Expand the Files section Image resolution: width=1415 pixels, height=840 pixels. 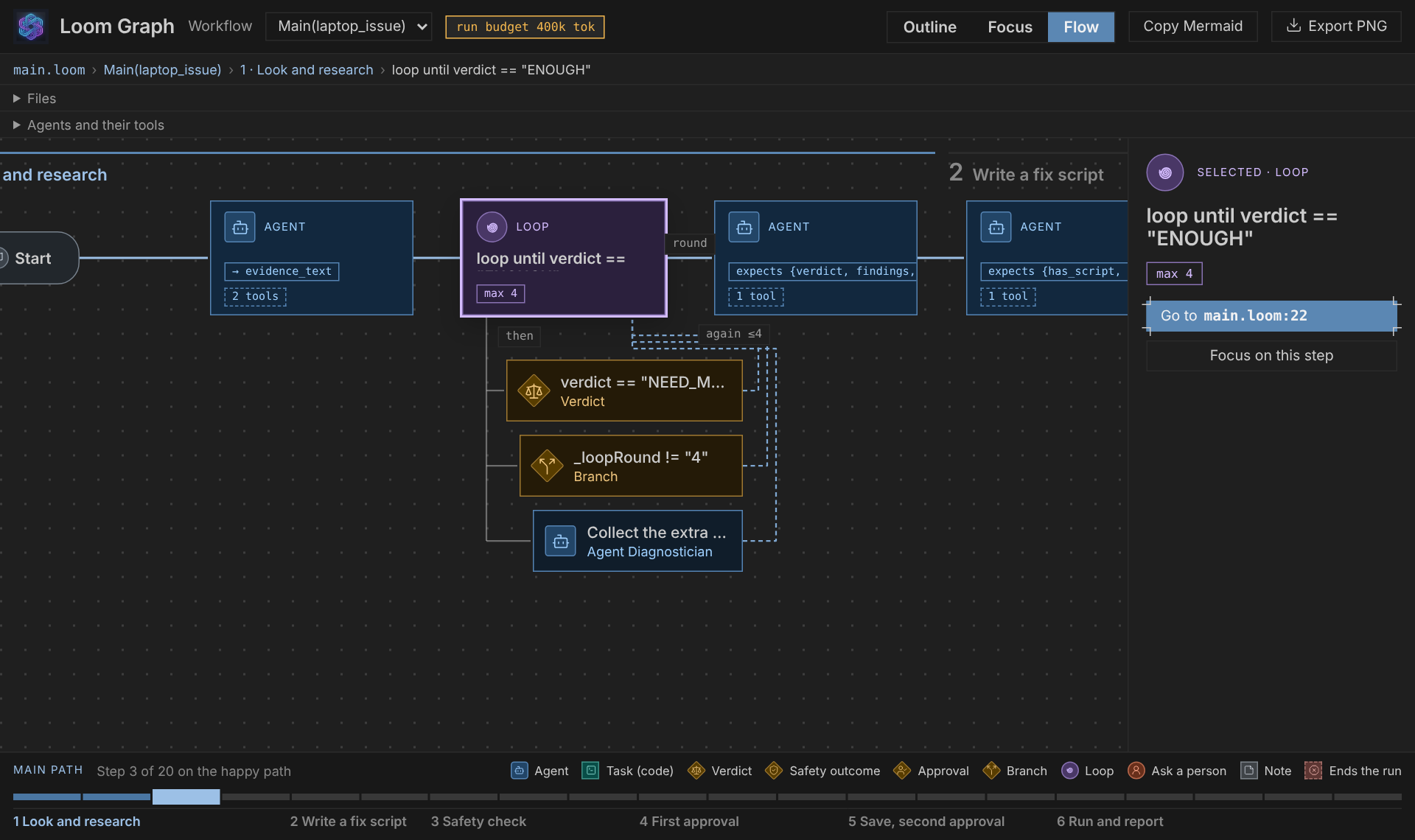[x=35, y=98]
